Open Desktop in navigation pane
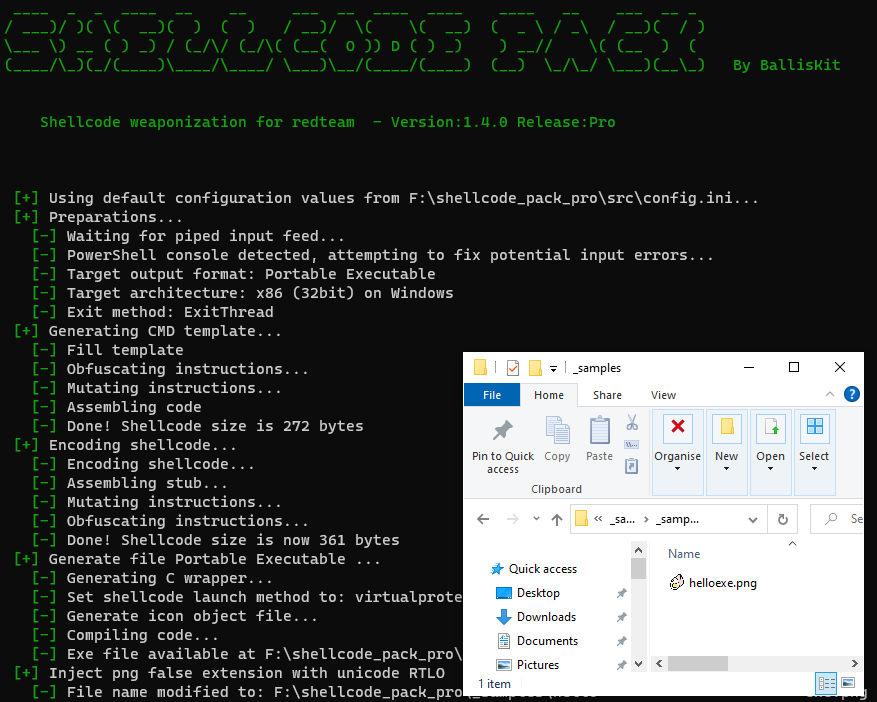 point(538,593)
